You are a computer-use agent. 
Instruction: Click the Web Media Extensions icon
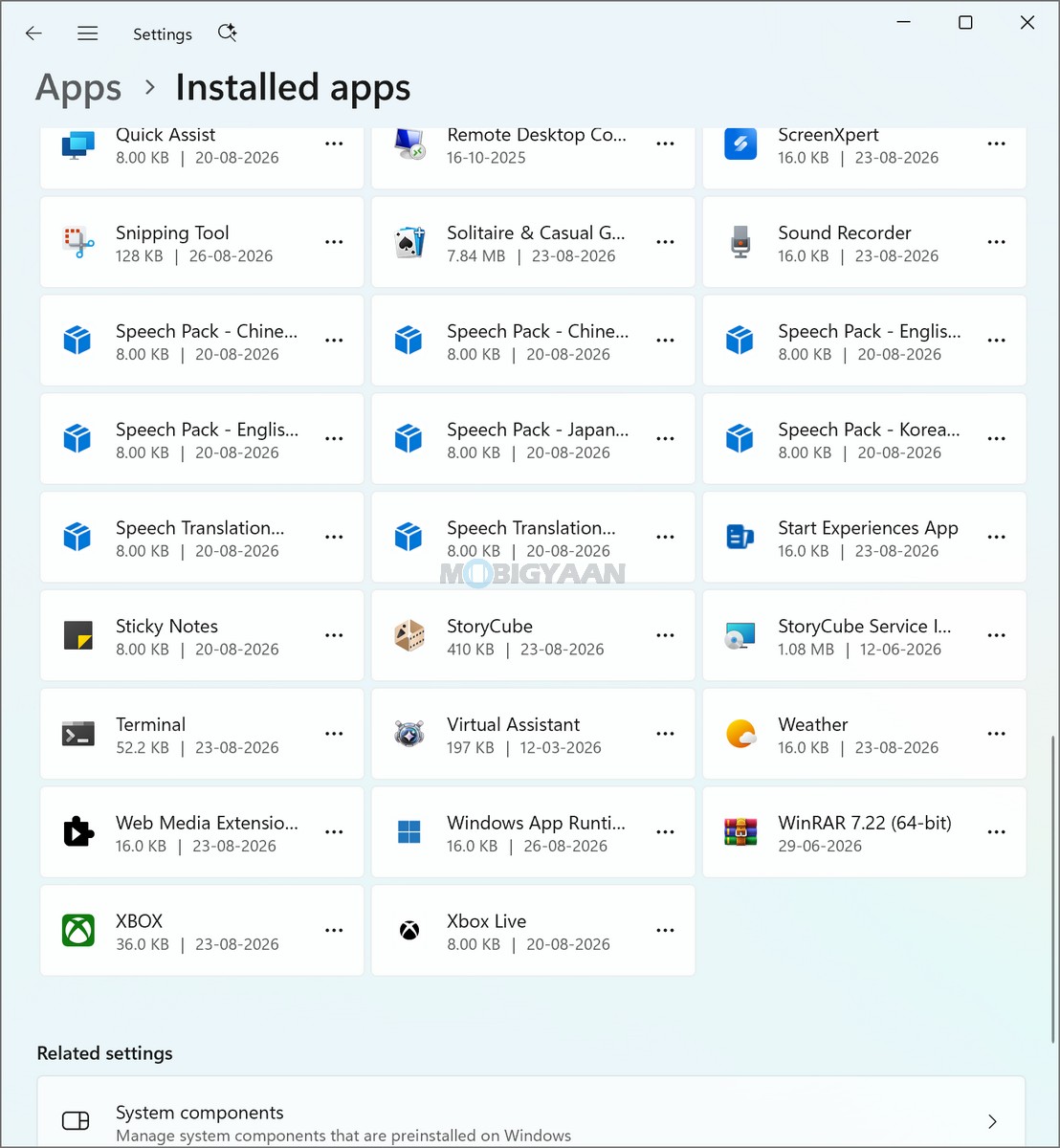(77, 832)
